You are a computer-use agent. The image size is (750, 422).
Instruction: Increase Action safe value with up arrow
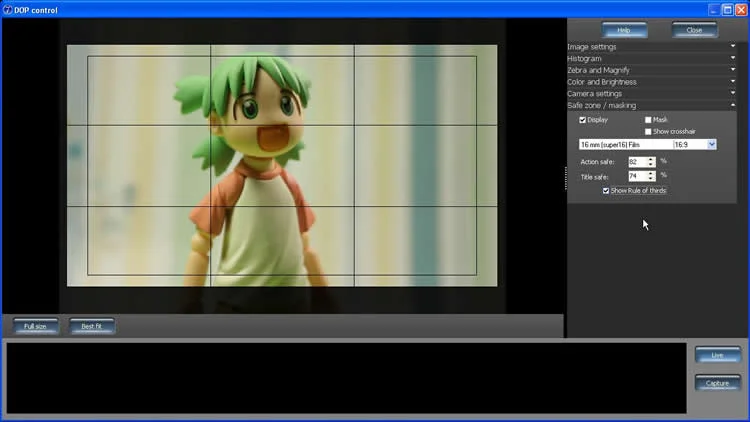[x=651, y=158]
